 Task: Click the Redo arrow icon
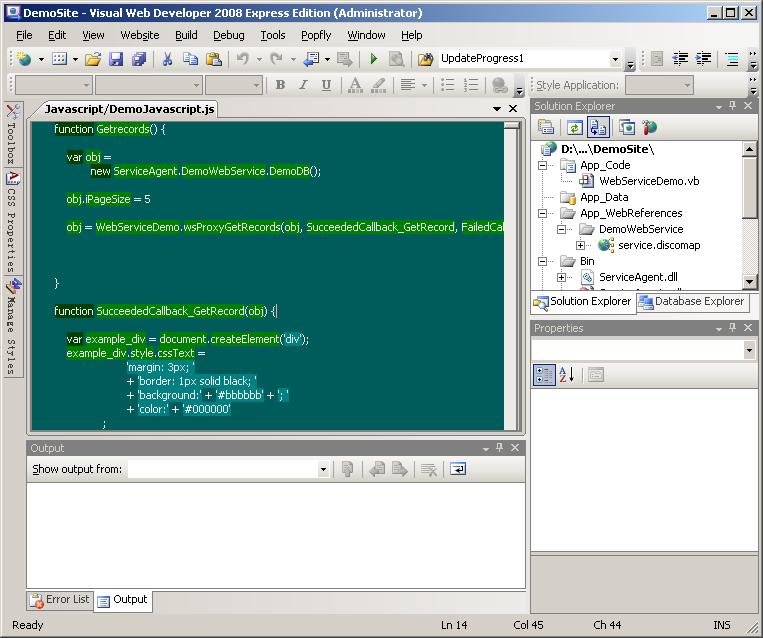pyautogui.click(x=276, y=59)
